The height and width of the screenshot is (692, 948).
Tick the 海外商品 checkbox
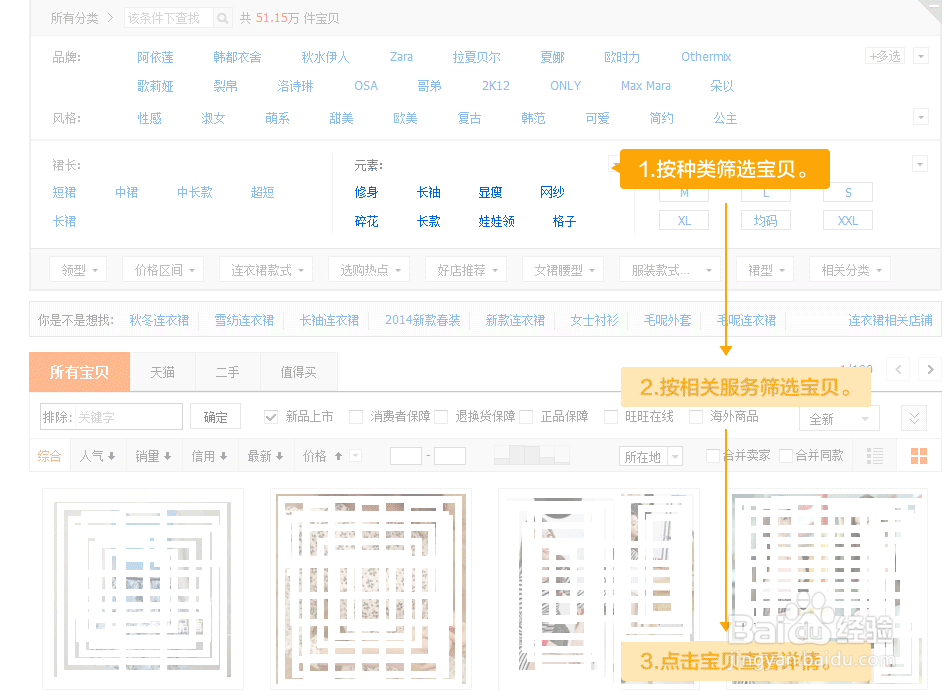point(696,417)
